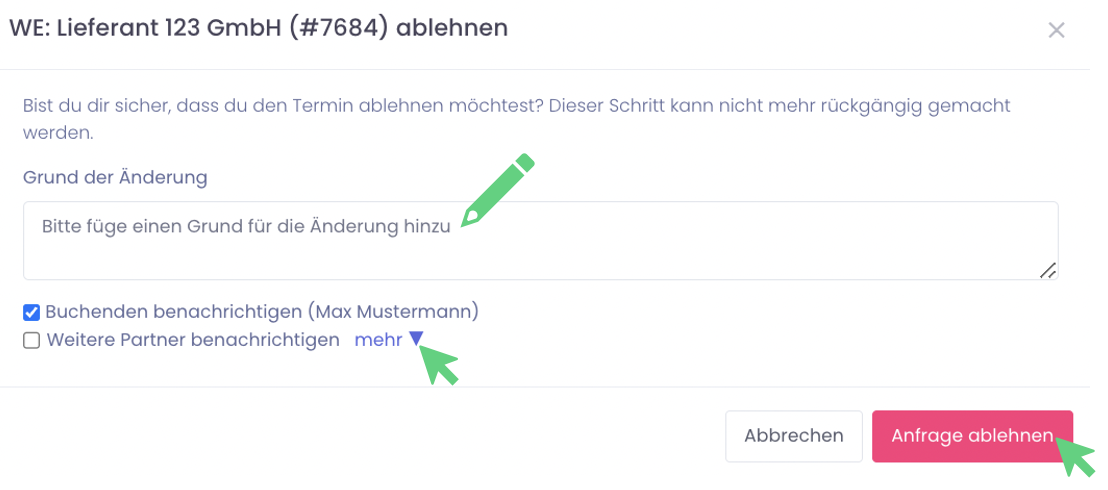Open the mehr link for more partners

377,340
